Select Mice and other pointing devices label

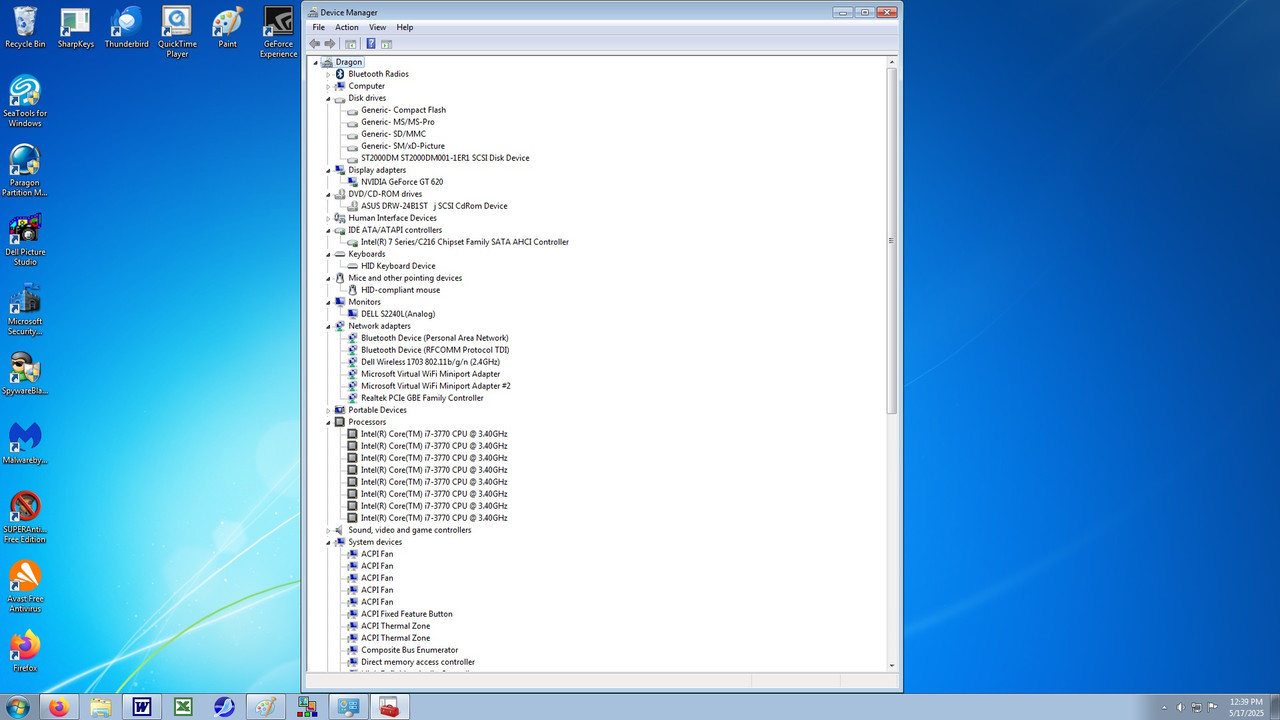coord(405,278)
